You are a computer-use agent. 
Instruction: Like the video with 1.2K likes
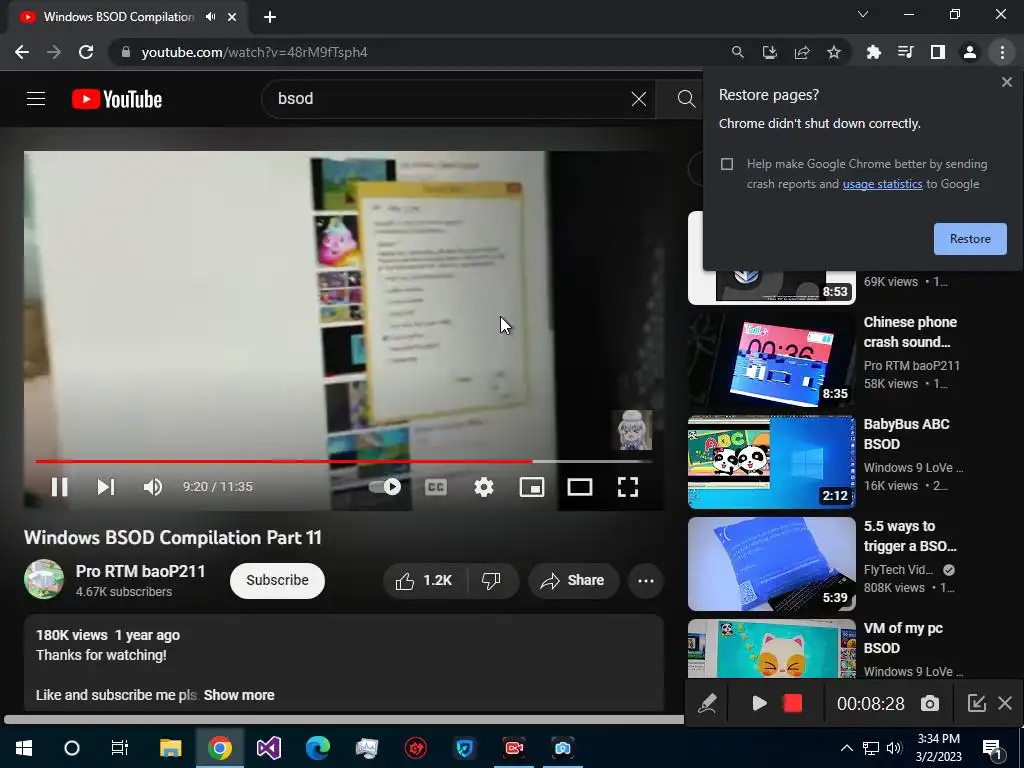424,581
